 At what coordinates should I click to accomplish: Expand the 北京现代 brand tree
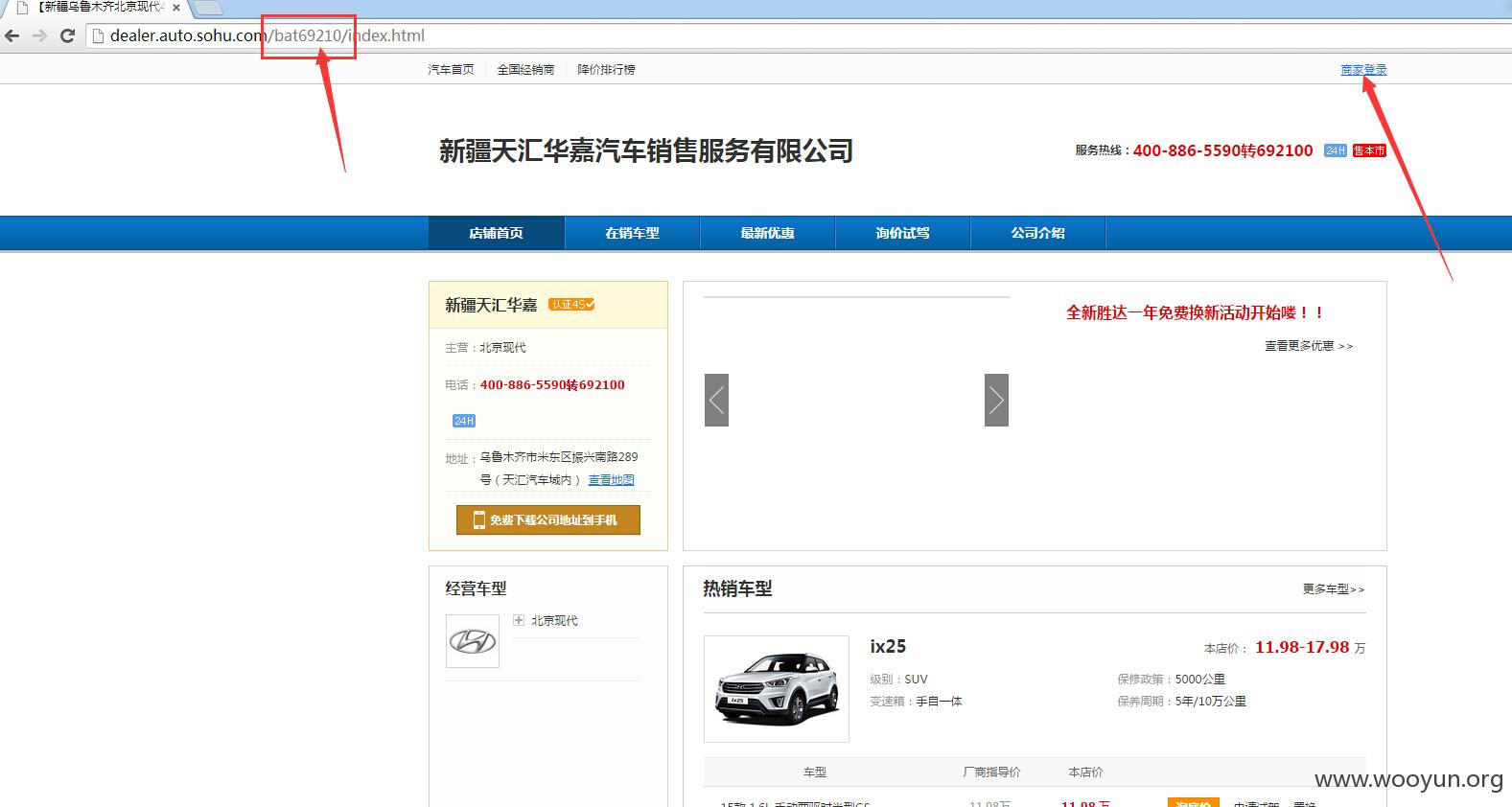coord(519,620)
